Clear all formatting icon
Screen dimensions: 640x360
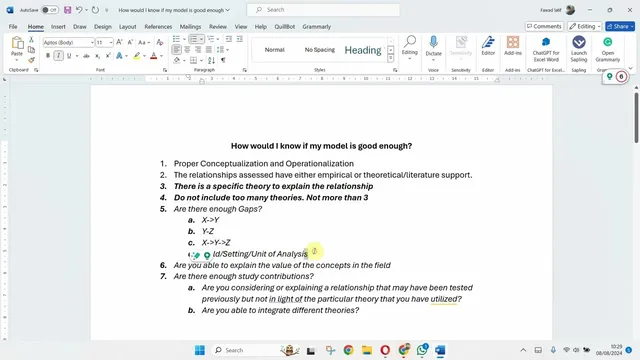coord(160,42)
